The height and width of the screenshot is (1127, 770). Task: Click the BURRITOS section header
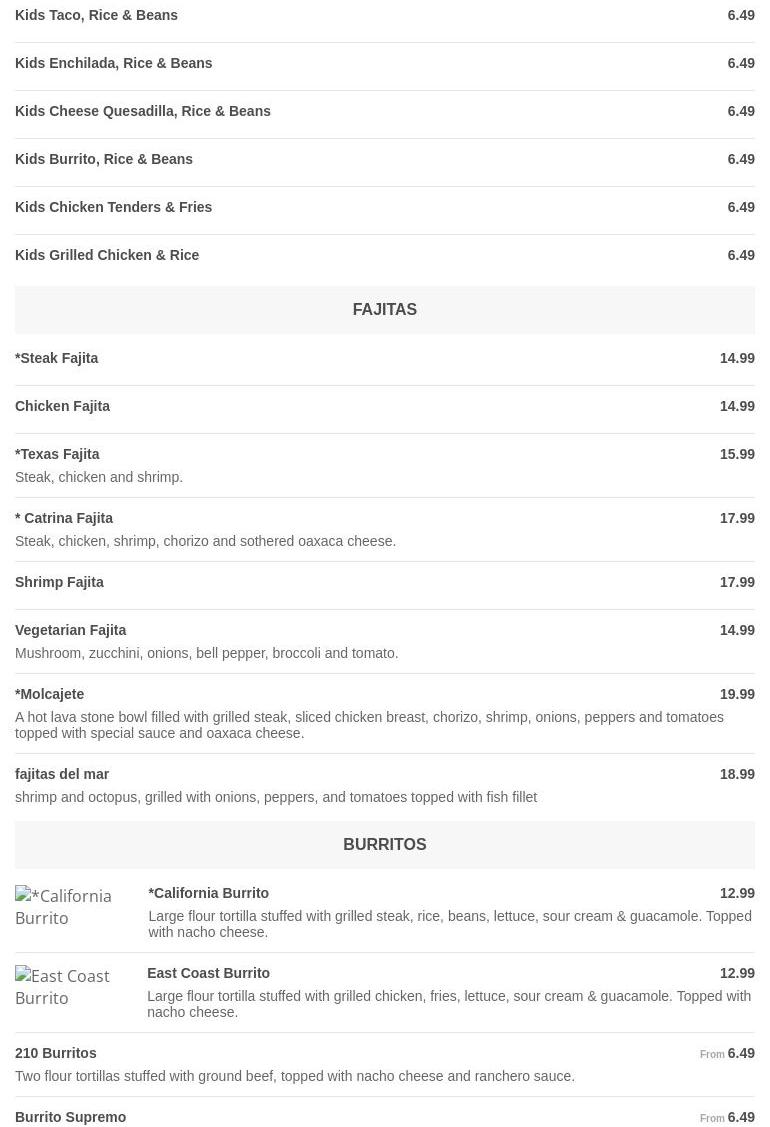pyautogui.click(x=384, y=845)
